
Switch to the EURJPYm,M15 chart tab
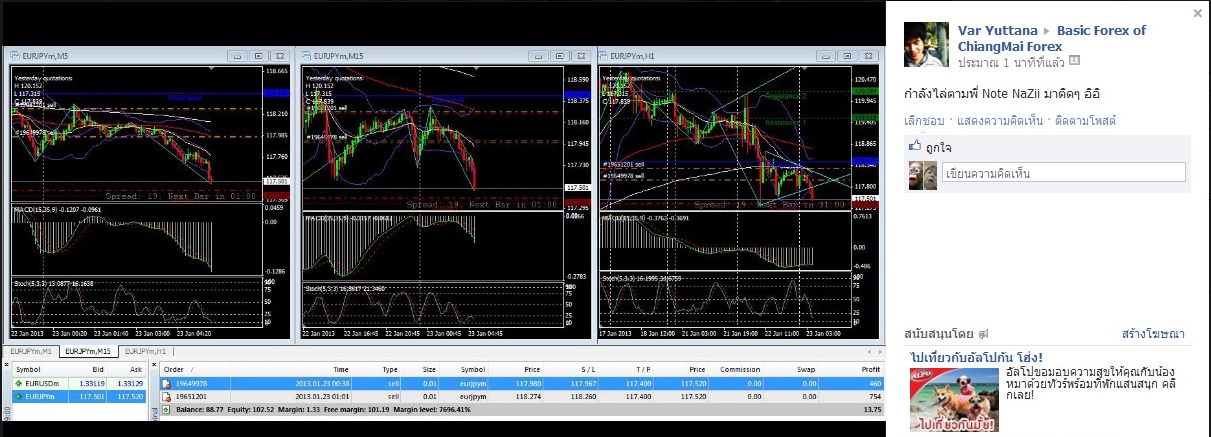(88, 352)
